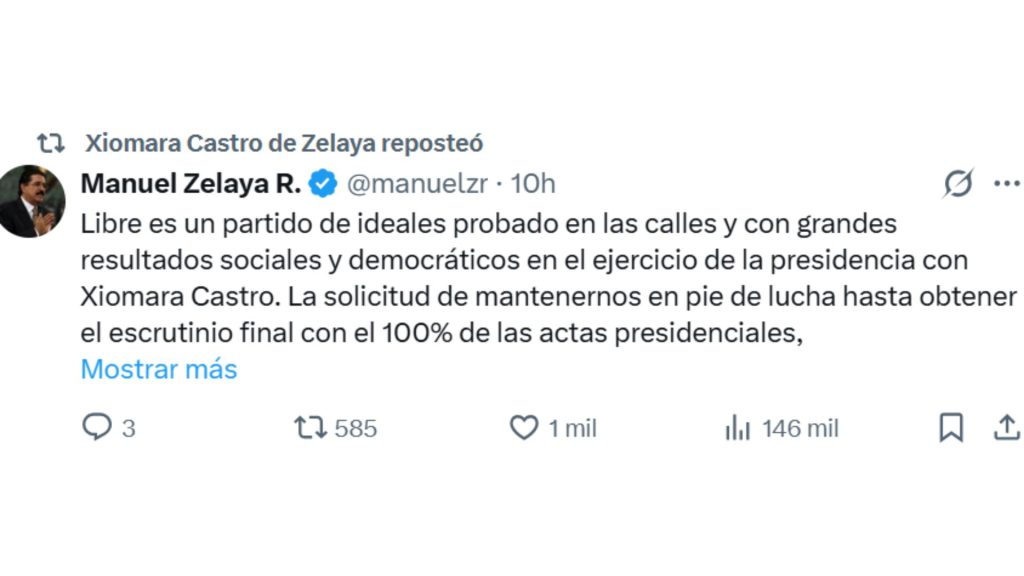Bookmark the tweet with the bookmark icon

tap(950, 428)
